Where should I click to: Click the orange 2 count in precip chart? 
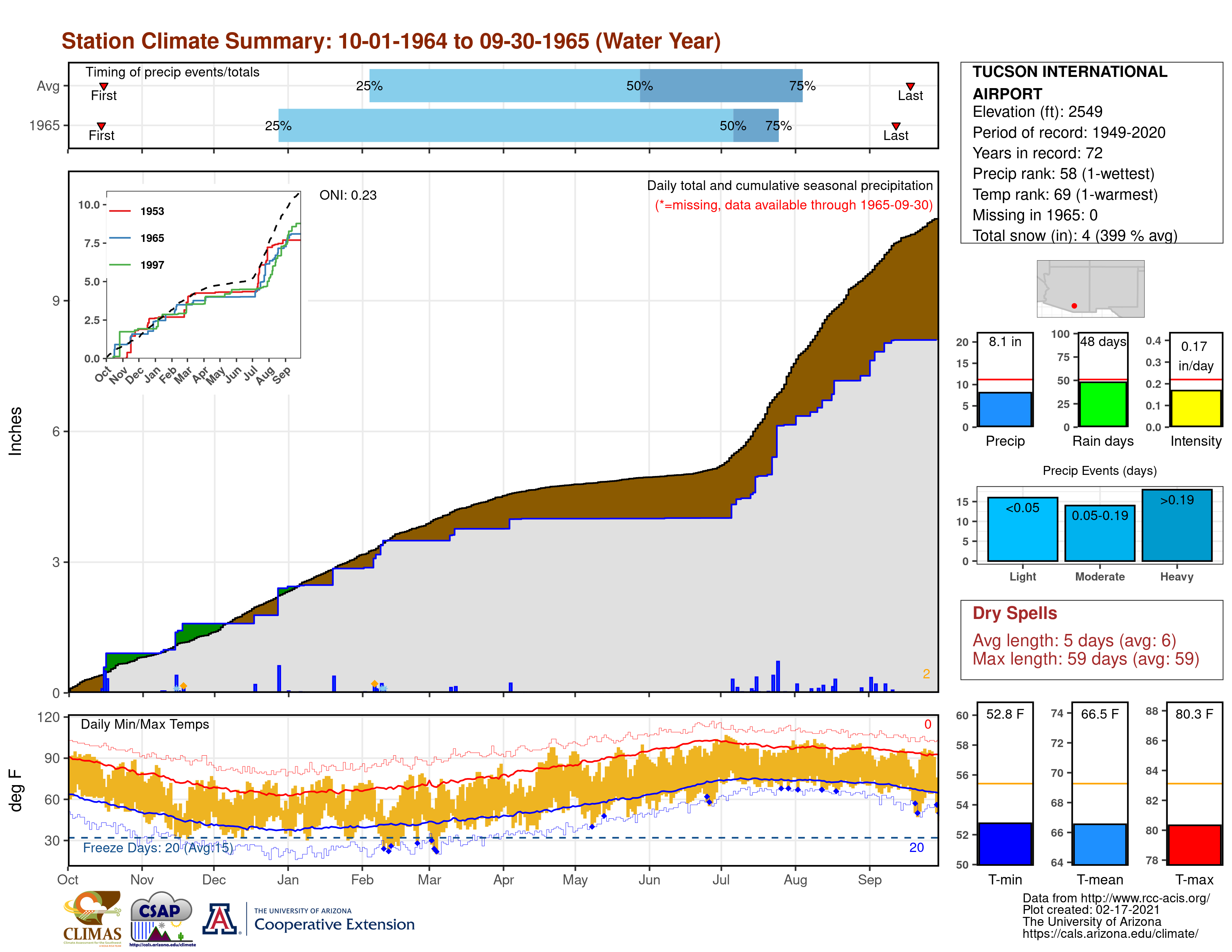pyautogui.click(x=926, y=674)
